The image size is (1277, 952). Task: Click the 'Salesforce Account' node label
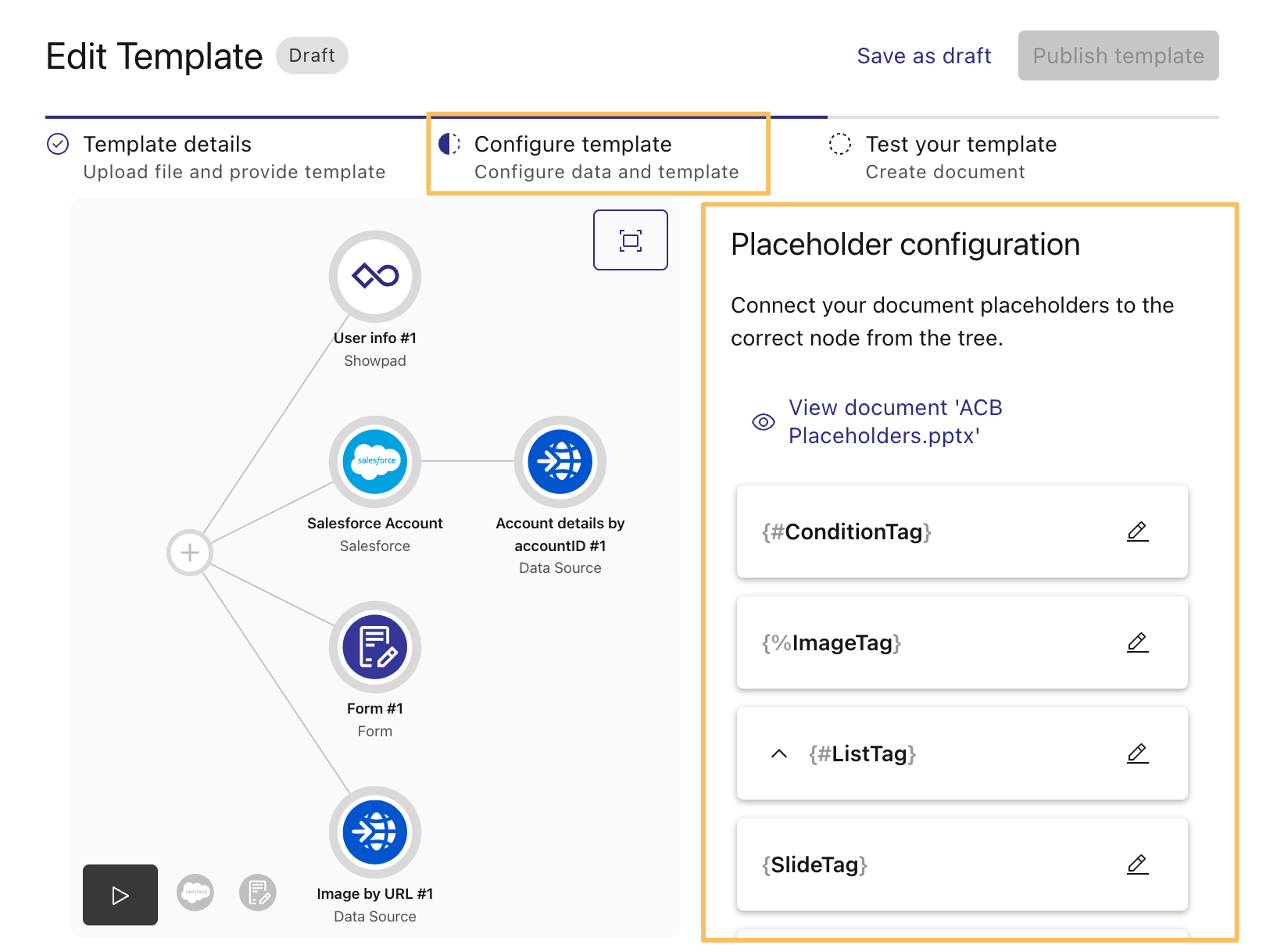[375, 523]
